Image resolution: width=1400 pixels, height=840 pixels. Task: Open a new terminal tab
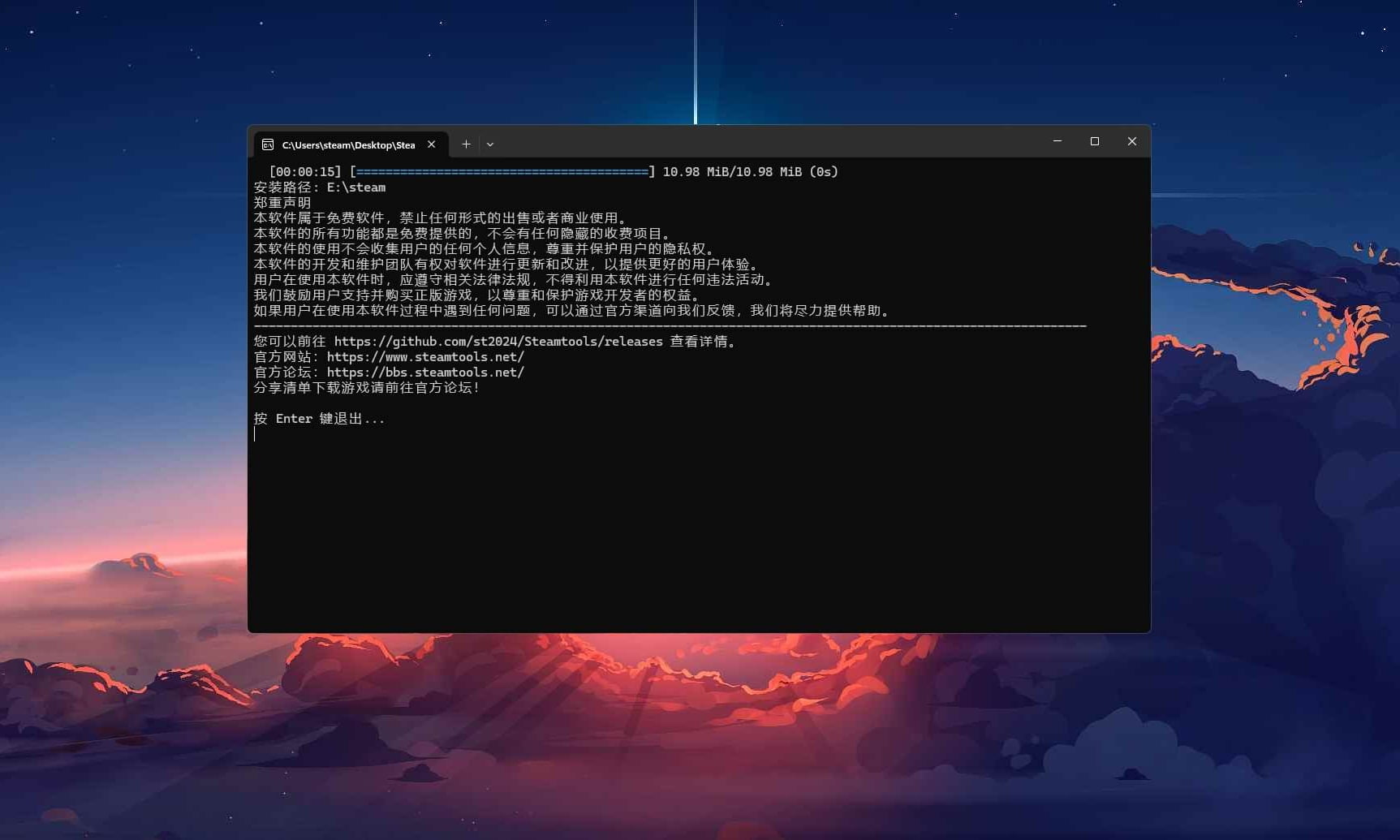click(x=466, y=144)
